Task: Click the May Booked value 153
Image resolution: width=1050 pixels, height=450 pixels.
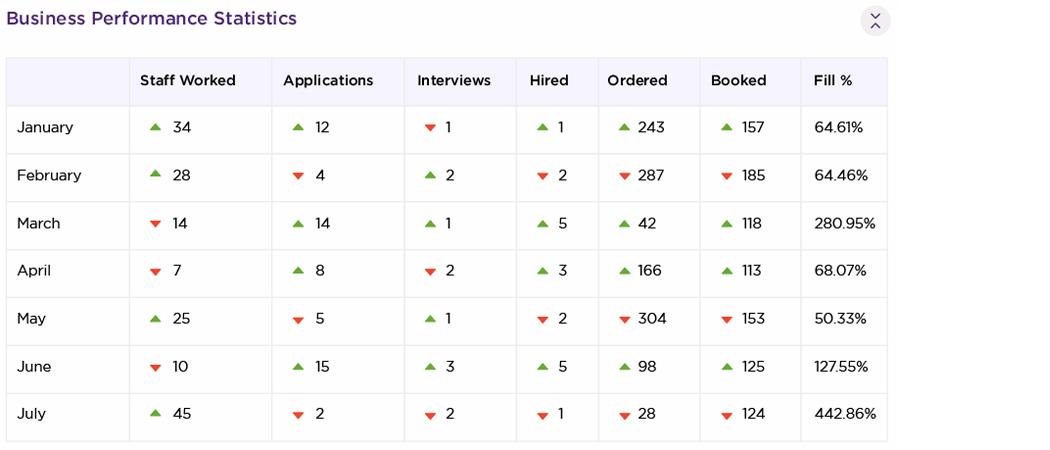Action: point(753,319)
